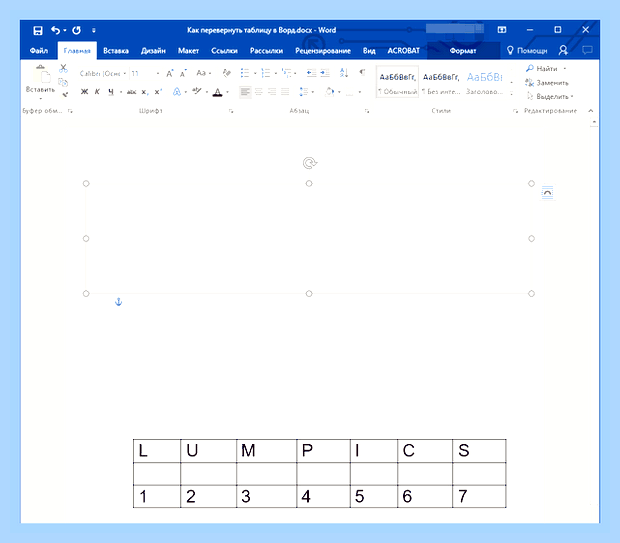Click the Вставить paste button

tap(40, 79)
